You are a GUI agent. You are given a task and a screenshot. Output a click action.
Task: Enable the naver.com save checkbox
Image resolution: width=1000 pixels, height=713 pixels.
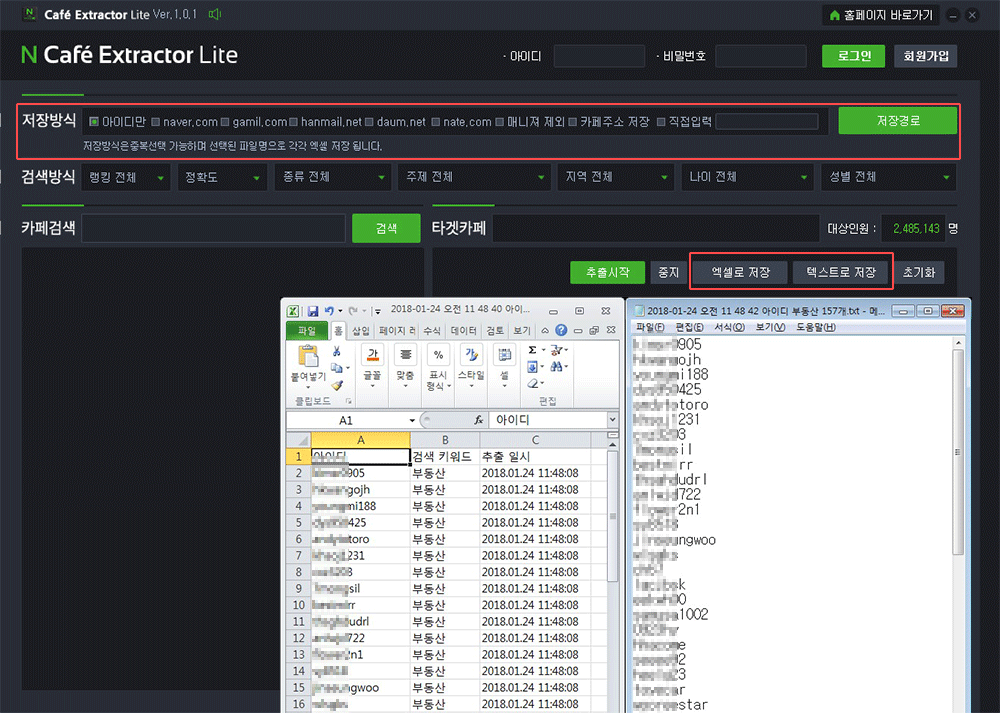click(x=156, y=122)
